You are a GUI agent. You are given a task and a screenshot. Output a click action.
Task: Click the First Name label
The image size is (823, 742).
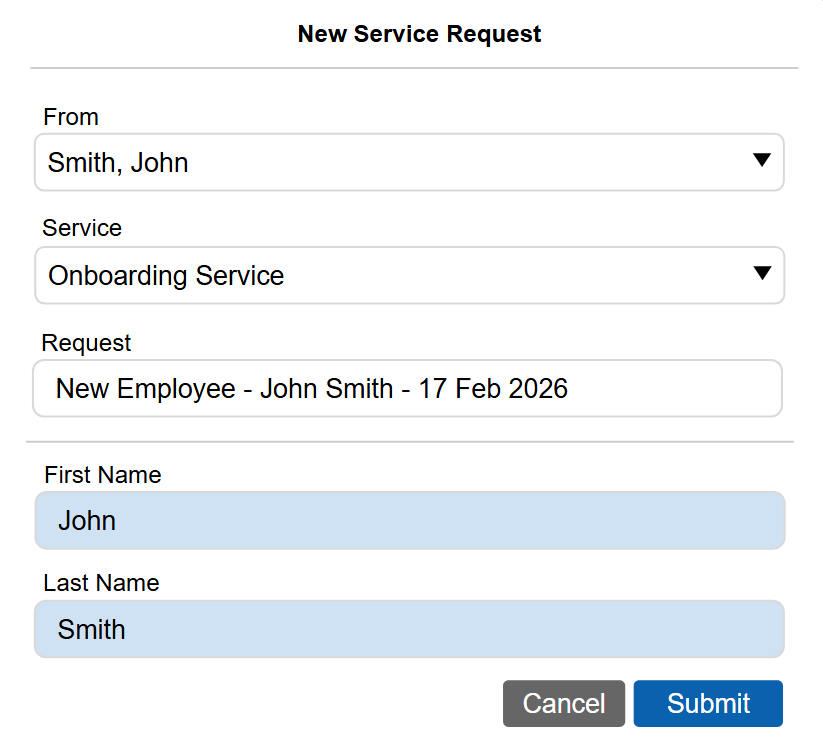pyautogui.click(x=102, y=475)
